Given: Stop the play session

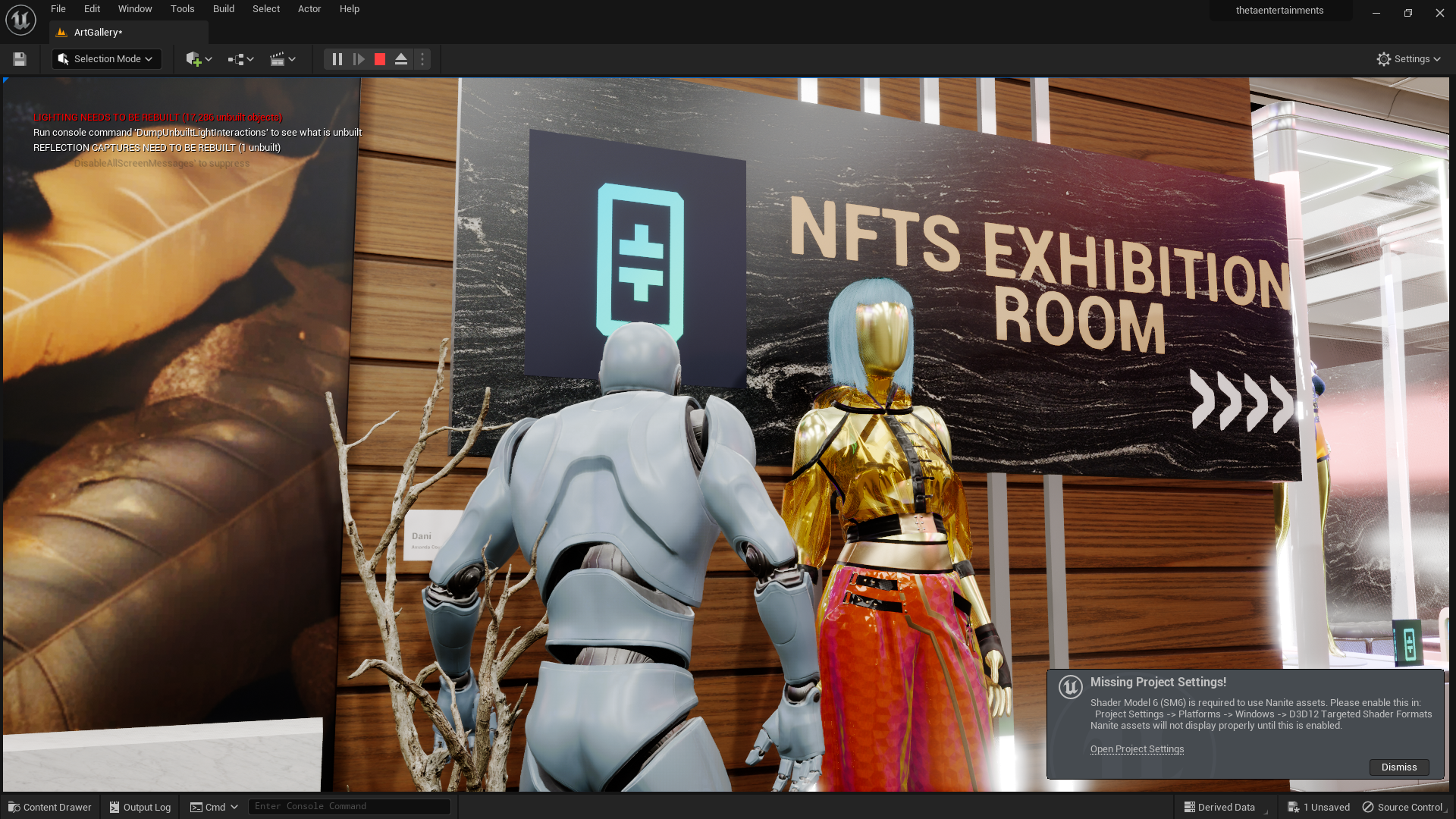Looking at the screenshot, I should 380,59.
